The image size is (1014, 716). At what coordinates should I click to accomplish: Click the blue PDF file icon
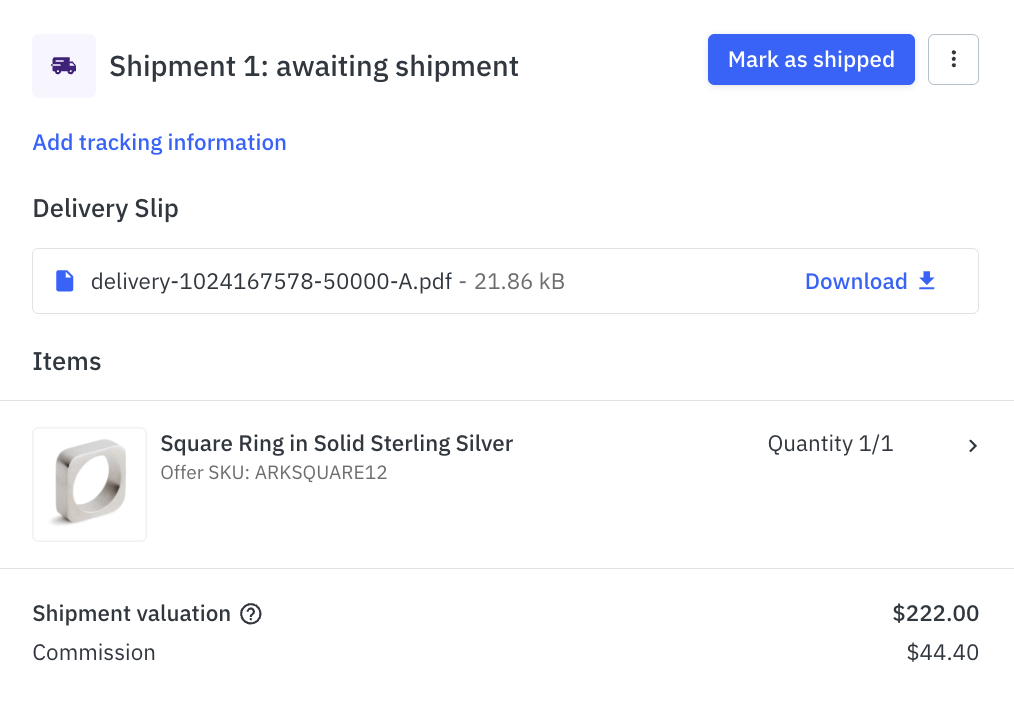click(x=65, y=281)
